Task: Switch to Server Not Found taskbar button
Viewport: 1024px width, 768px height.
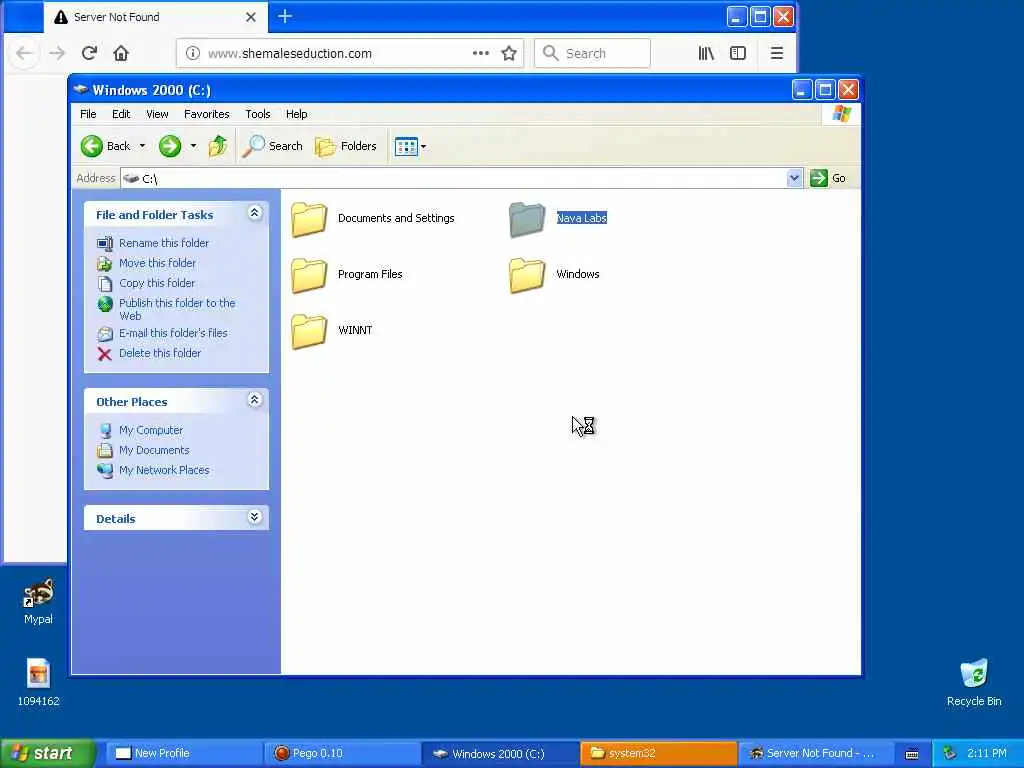Action: click(x=815, y=753)
